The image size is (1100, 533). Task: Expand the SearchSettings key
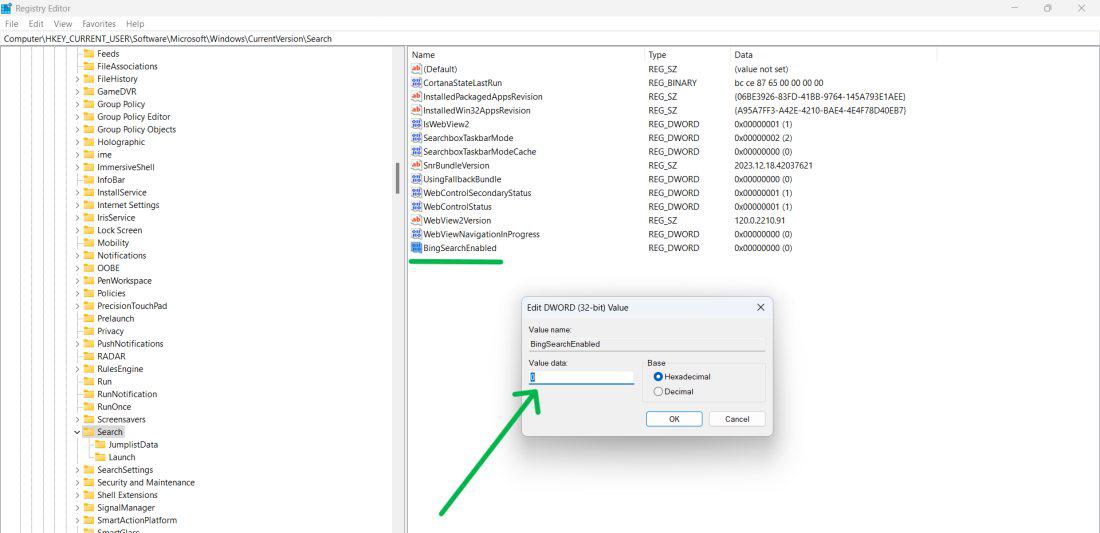pyautogui.click(x=77, y=470)
